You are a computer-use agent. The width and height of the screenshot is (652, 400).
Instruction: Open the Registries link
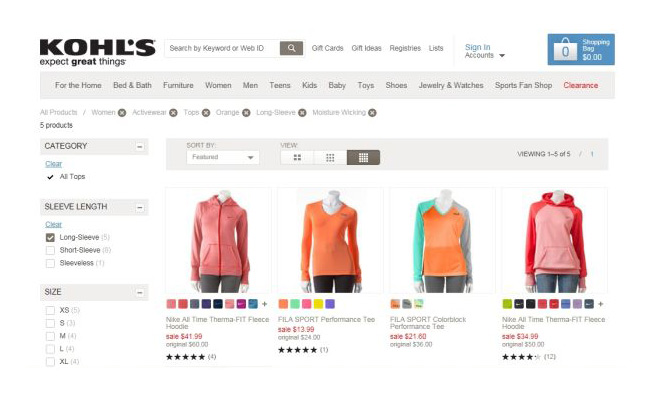[405, 48]
